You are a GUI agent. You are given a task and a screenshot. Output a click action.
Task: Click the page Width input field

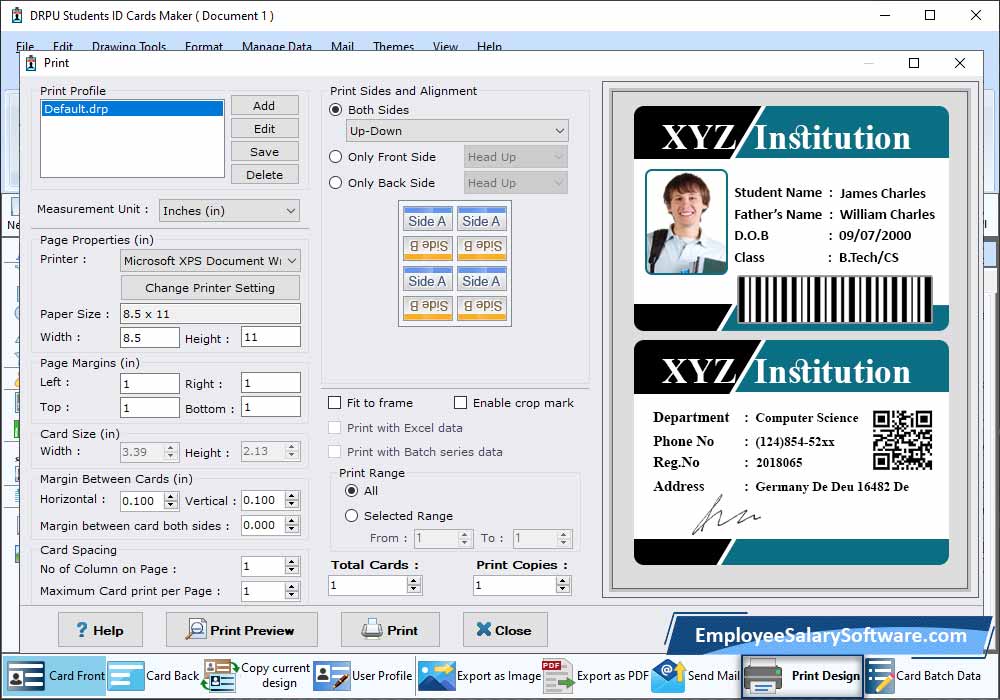tap(150, 337)
